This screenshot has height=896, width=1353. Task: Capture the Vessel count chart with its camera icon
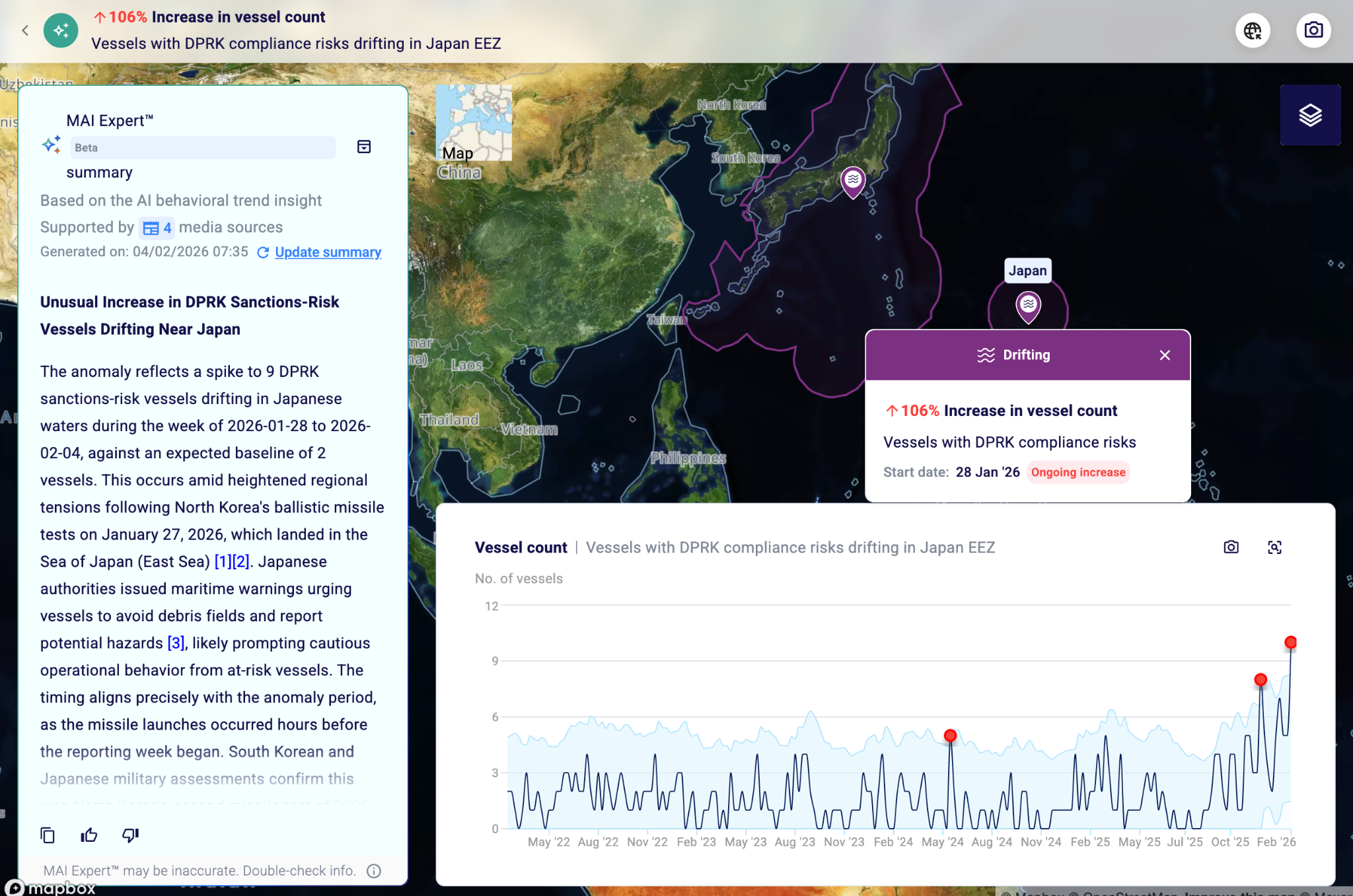[x=1231, y=547]
